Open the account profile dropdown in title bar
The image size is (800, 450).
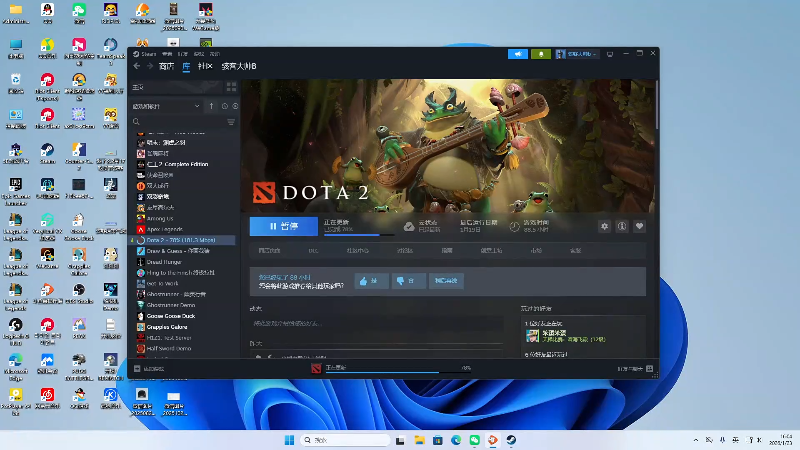tap(577, 54)
